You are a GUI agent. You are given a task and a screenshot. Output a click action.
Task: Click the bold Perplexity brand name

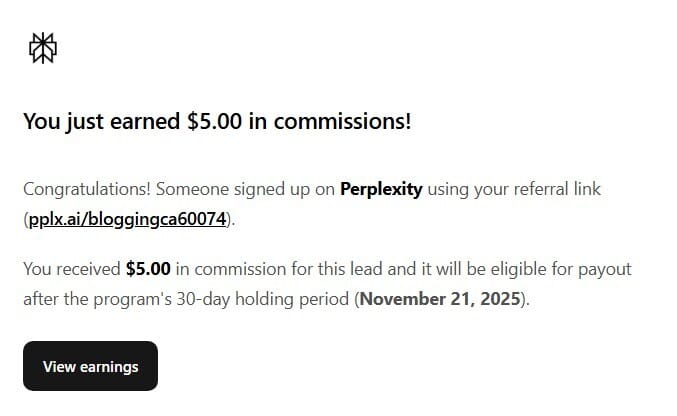coord(381,189)
